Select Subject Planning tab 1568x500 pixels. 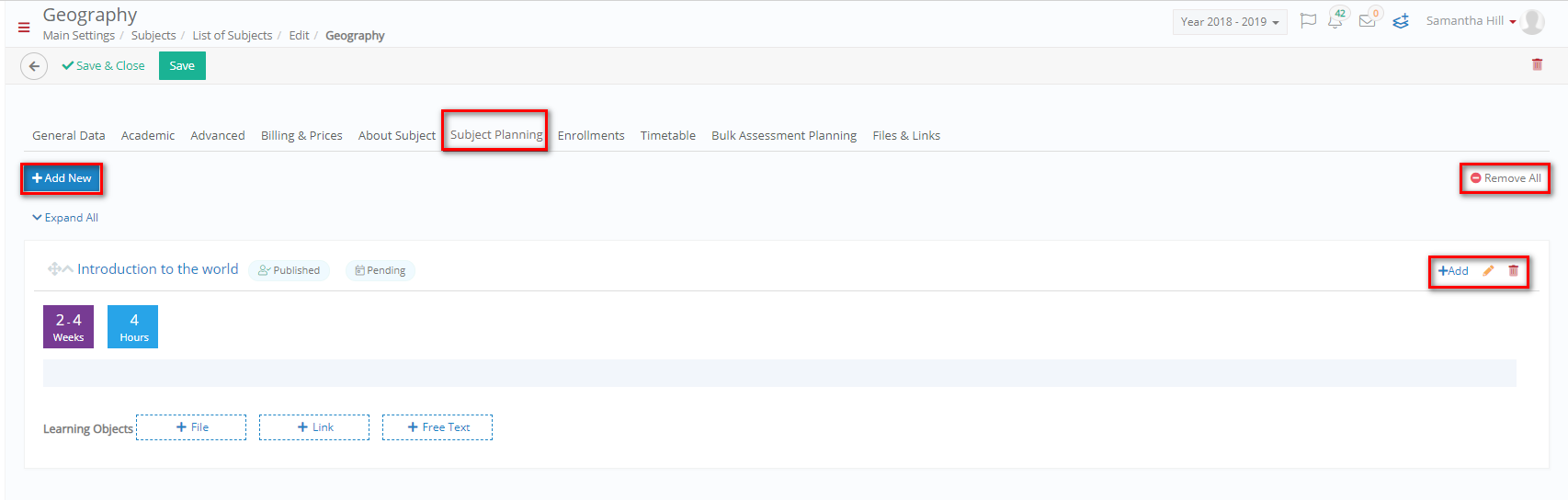click(x=496, y=134)
